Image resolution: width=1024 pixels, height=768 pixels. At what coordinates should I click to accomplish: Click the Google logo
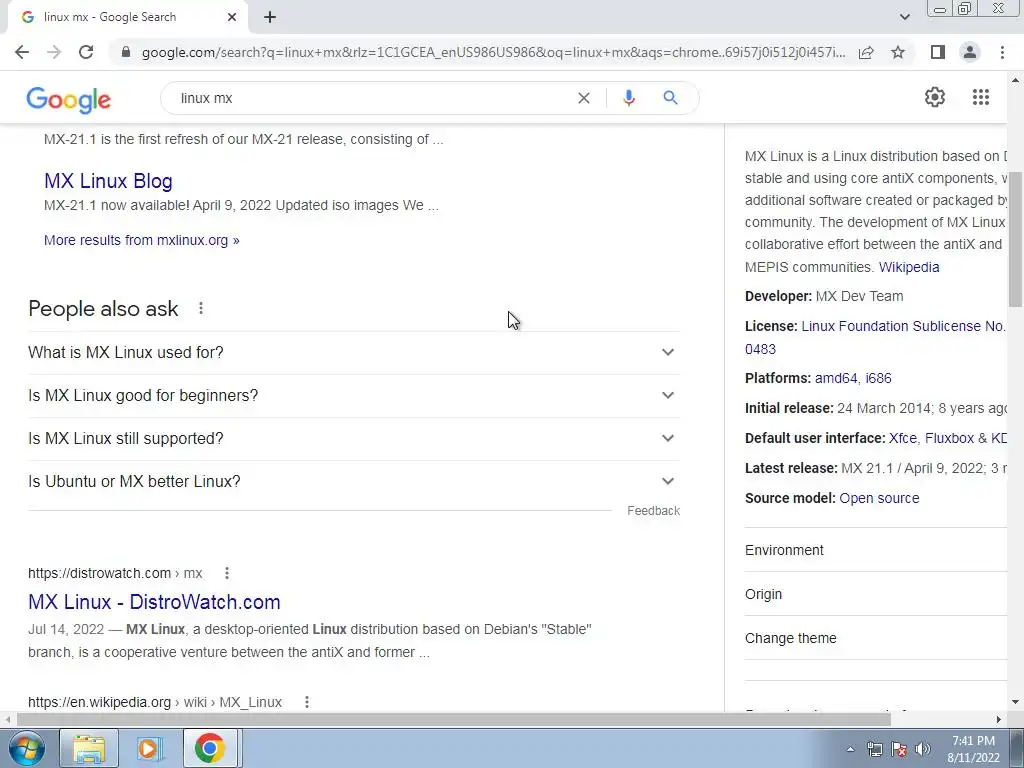tap(69, 99)
